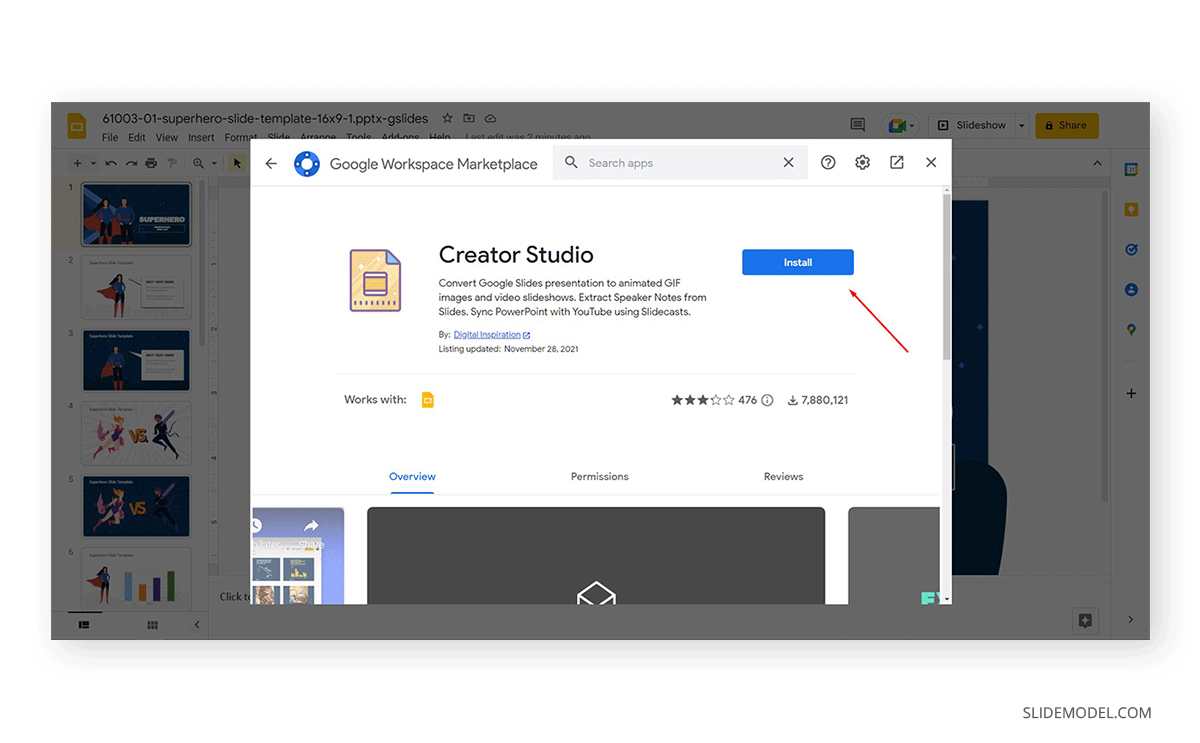Open Google Keep in side panel
The height and width of the screenshot is (743, 1200).
(1131, 209)
